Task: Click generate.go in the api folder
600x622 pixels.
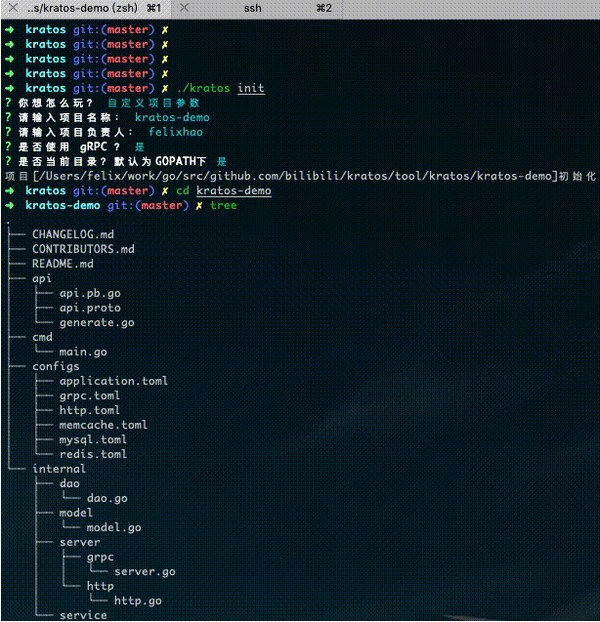Action: [x=96, y=323]
